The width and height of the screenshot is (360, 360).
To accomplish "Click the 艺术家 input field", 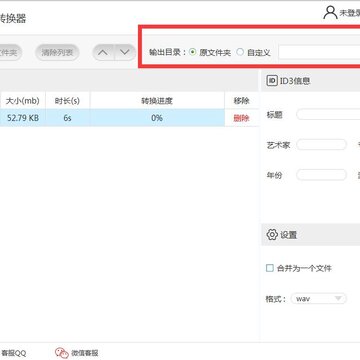I will tap(321, 145).
